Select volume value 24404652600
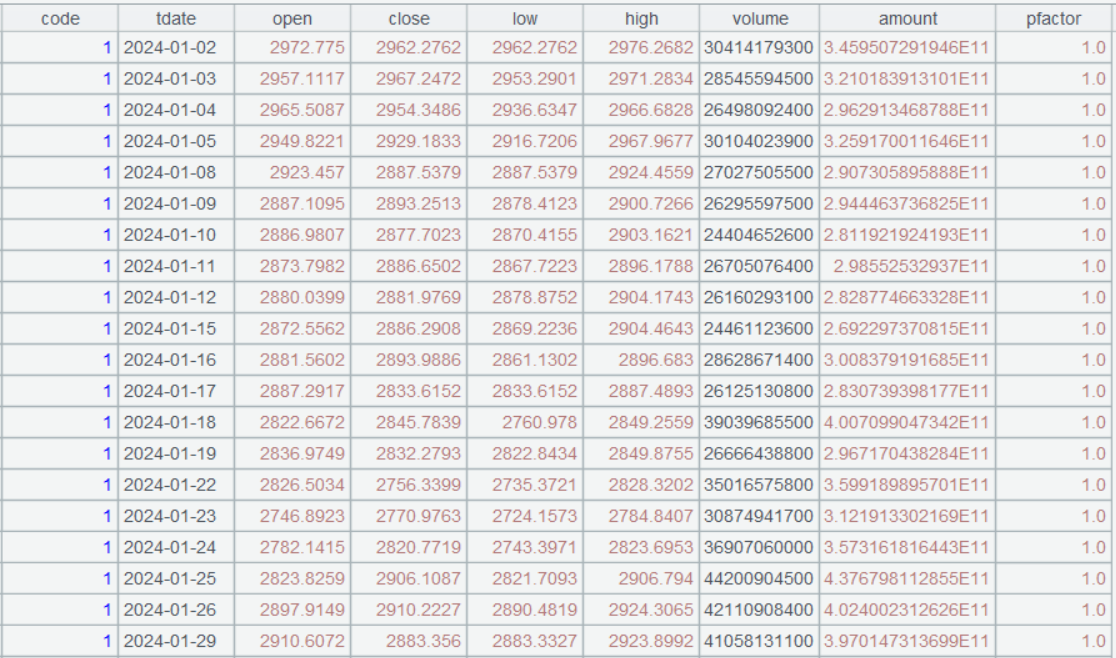 coord(759,235)
